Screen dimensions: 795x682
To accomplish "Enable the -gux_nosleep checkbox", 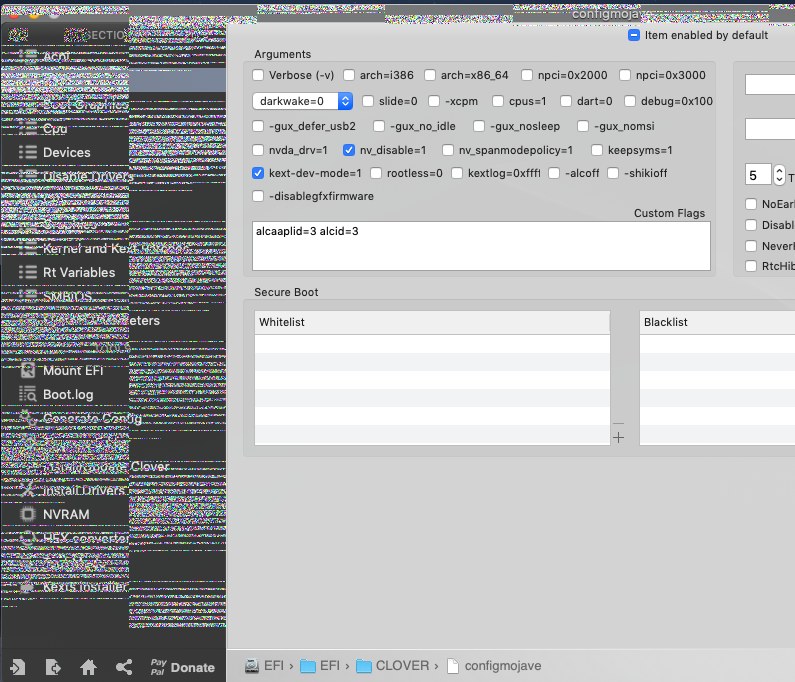I will coord(479,126).
